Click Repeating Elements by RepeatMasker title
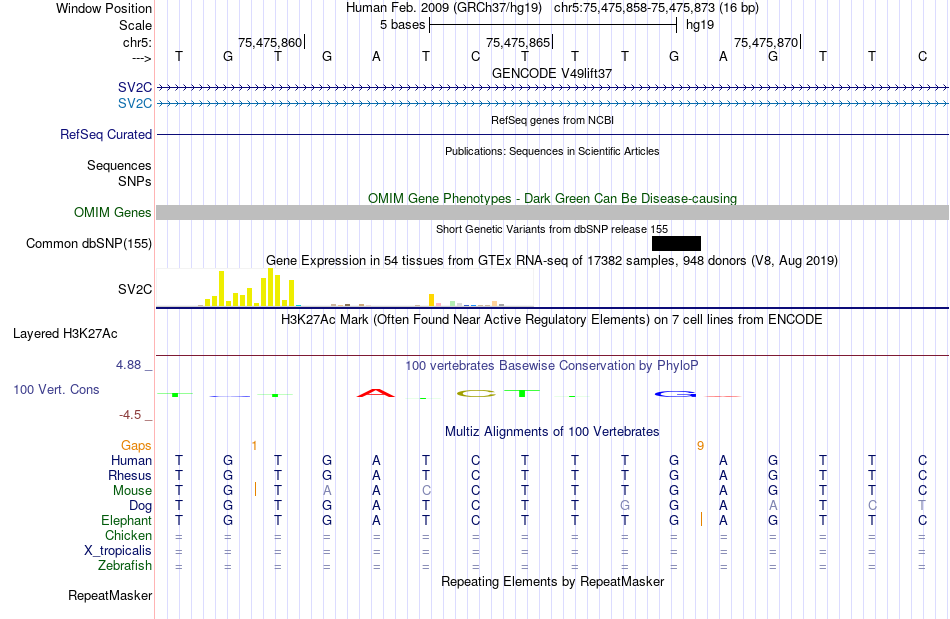950x619 pixels. point(552,582)
